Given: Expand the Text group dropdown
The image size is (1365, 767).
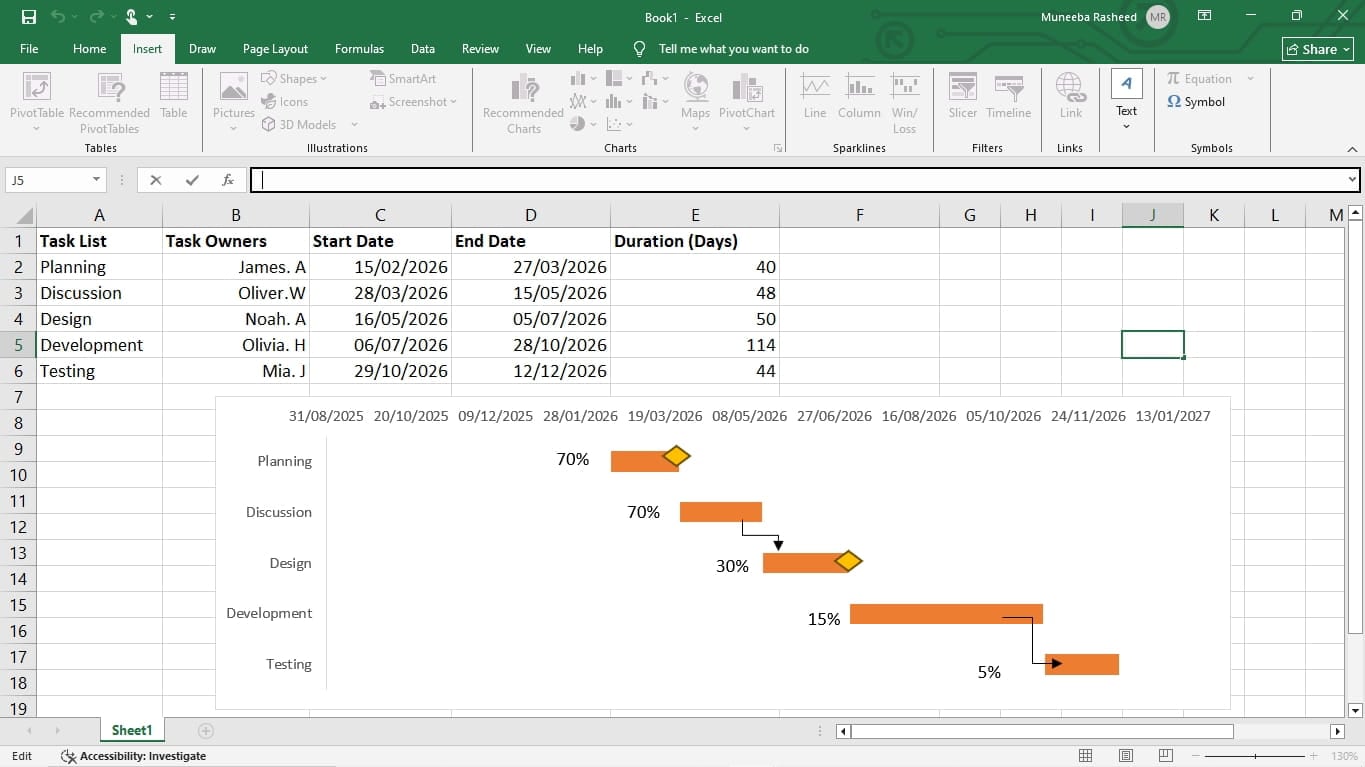Looking at the screenshot, I should [x=1127, y=126].
